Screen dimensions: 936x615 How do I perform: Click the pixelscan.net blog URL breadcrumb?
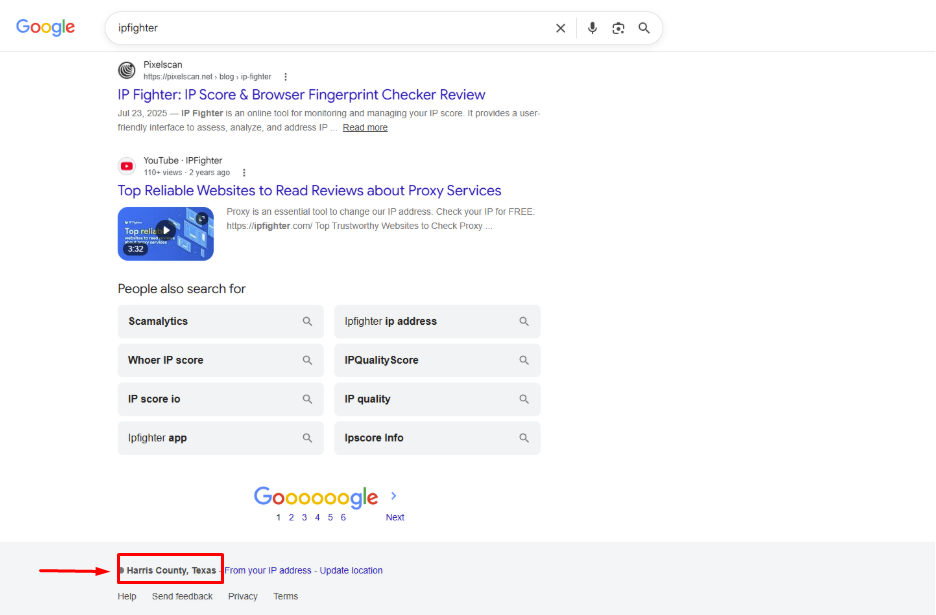pos(207,77)
